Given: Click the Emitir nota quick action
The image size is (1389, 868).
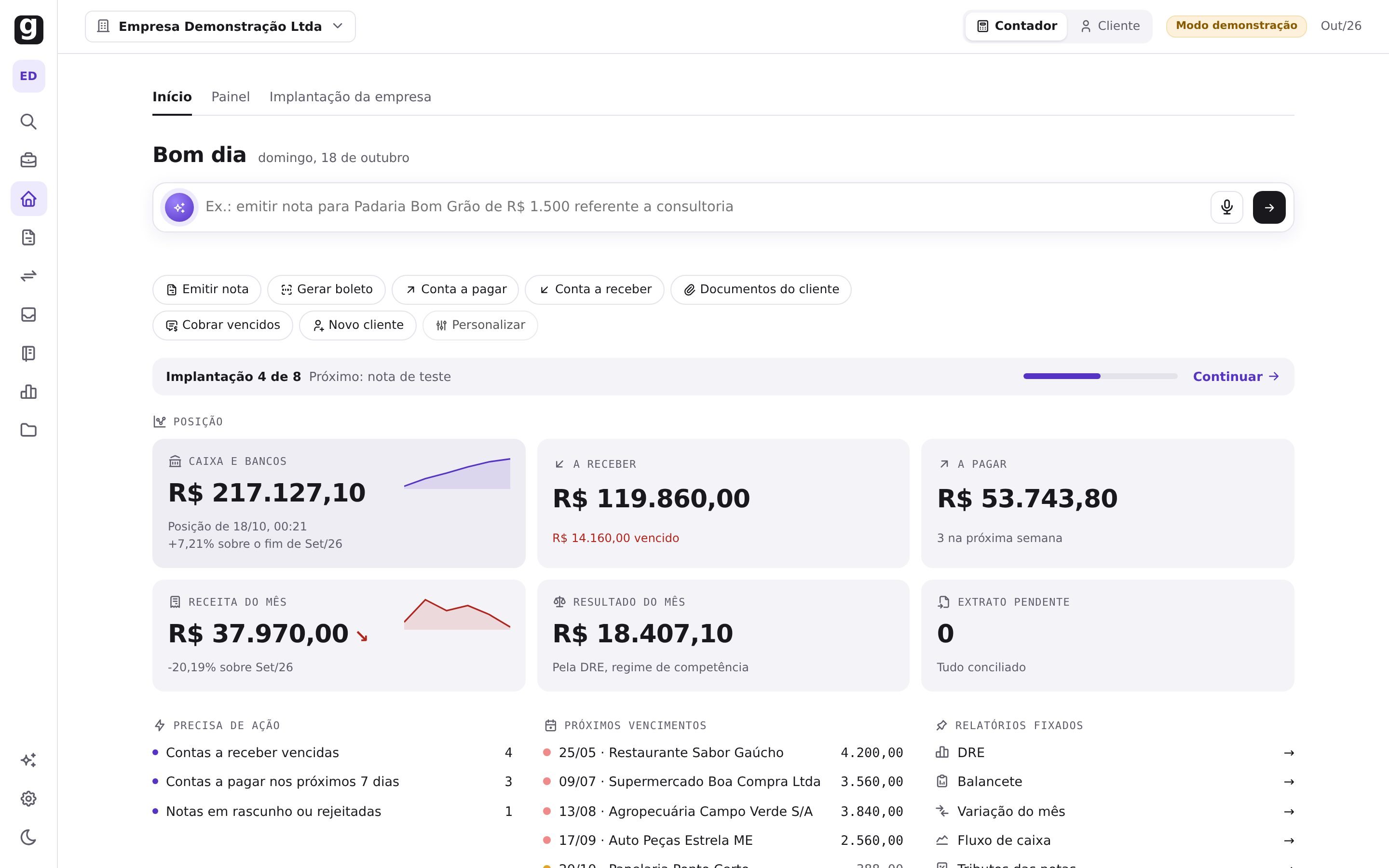Looking at the screenshot, I should (x=206, y=289).
